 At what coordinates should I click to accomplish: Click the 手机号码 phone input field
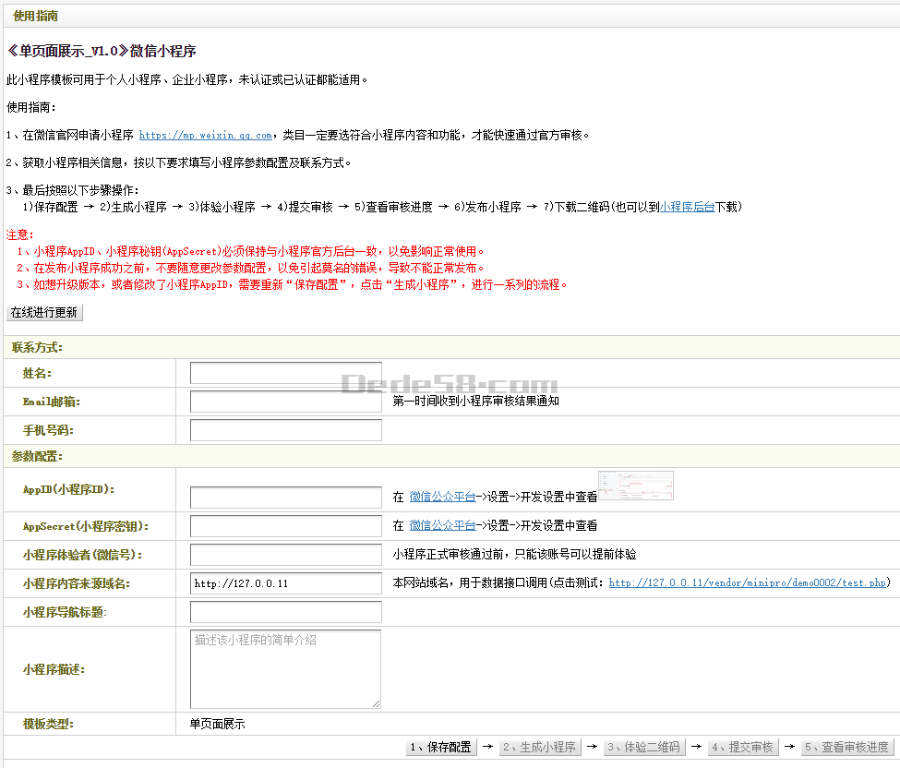point(285,429)
